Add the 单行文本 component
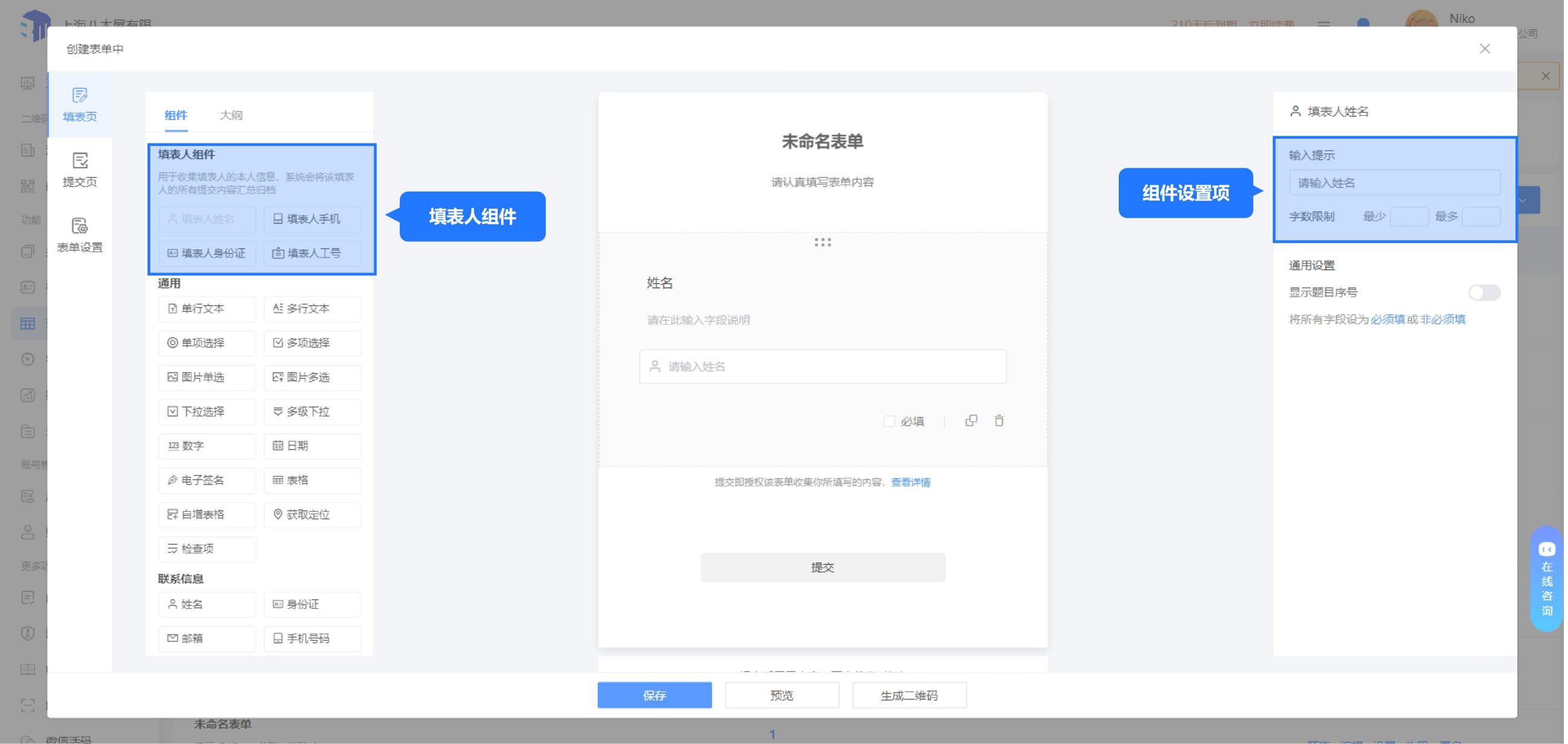Screen dimensions: 1568x744 click(x=207, y=309)
